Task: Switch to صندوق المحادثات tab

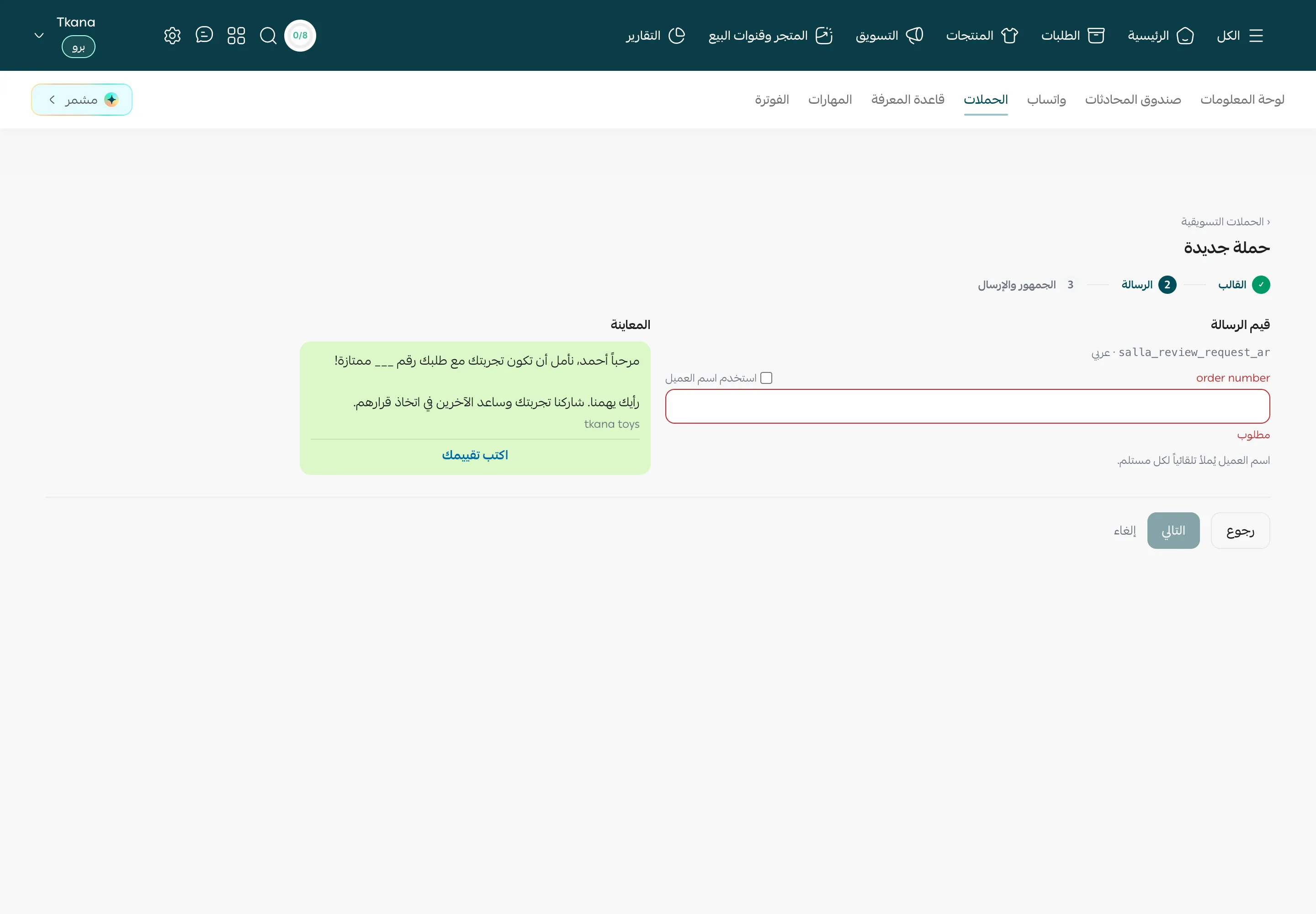Action: 1133,100
